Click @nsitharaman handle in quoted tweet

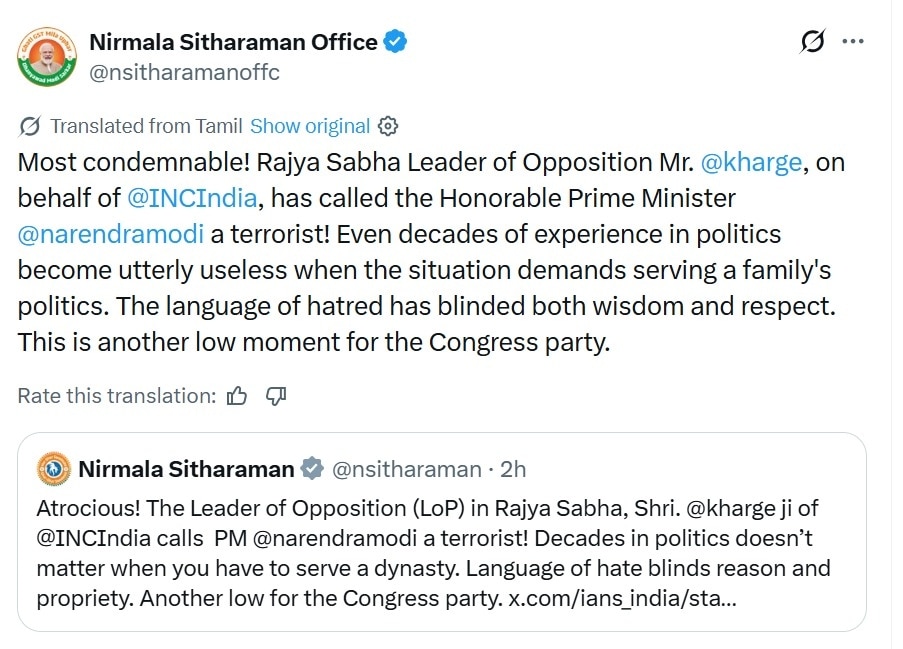tap(406, 469)
